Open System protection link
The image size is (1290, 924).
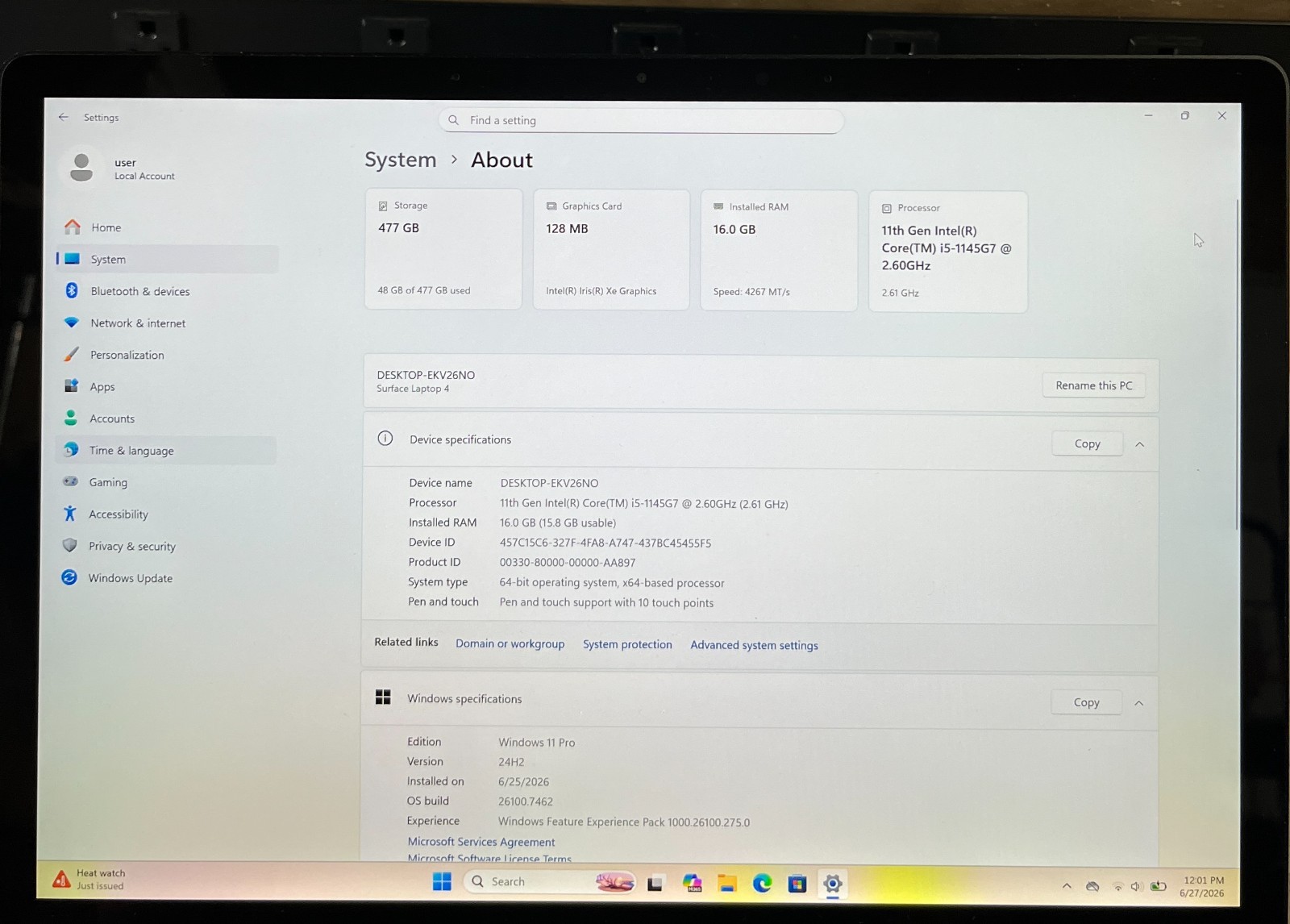627,644
